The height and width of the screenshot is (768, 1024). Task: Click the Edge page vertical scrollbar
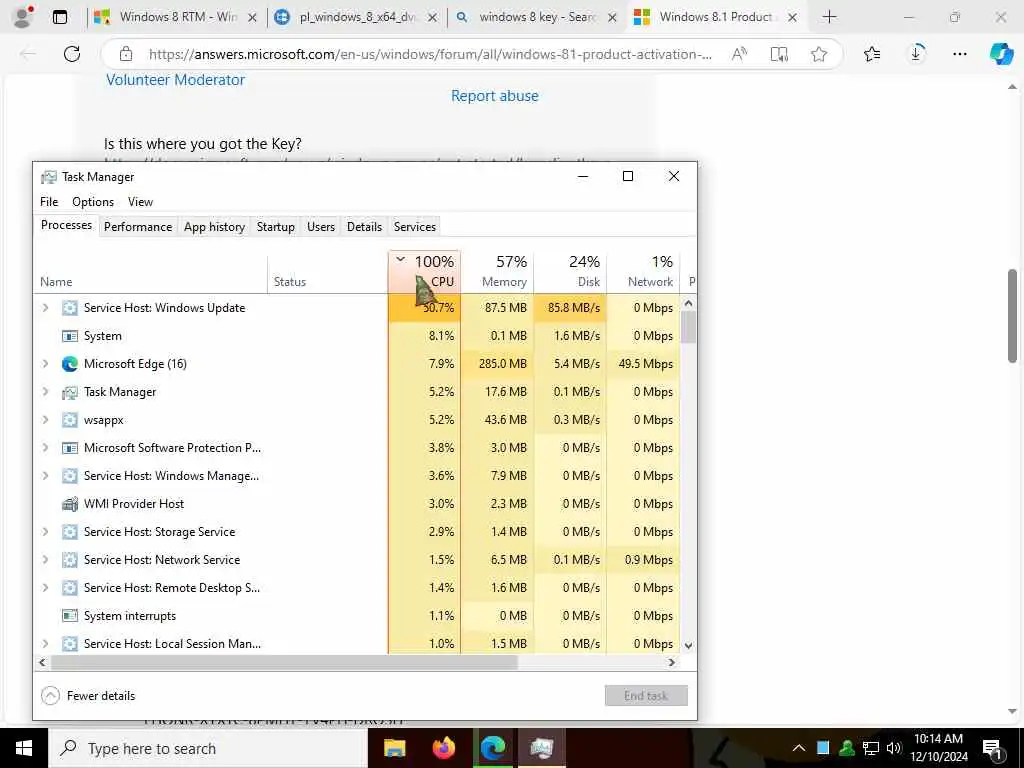pyautogui.click(x=1012, y=315)
